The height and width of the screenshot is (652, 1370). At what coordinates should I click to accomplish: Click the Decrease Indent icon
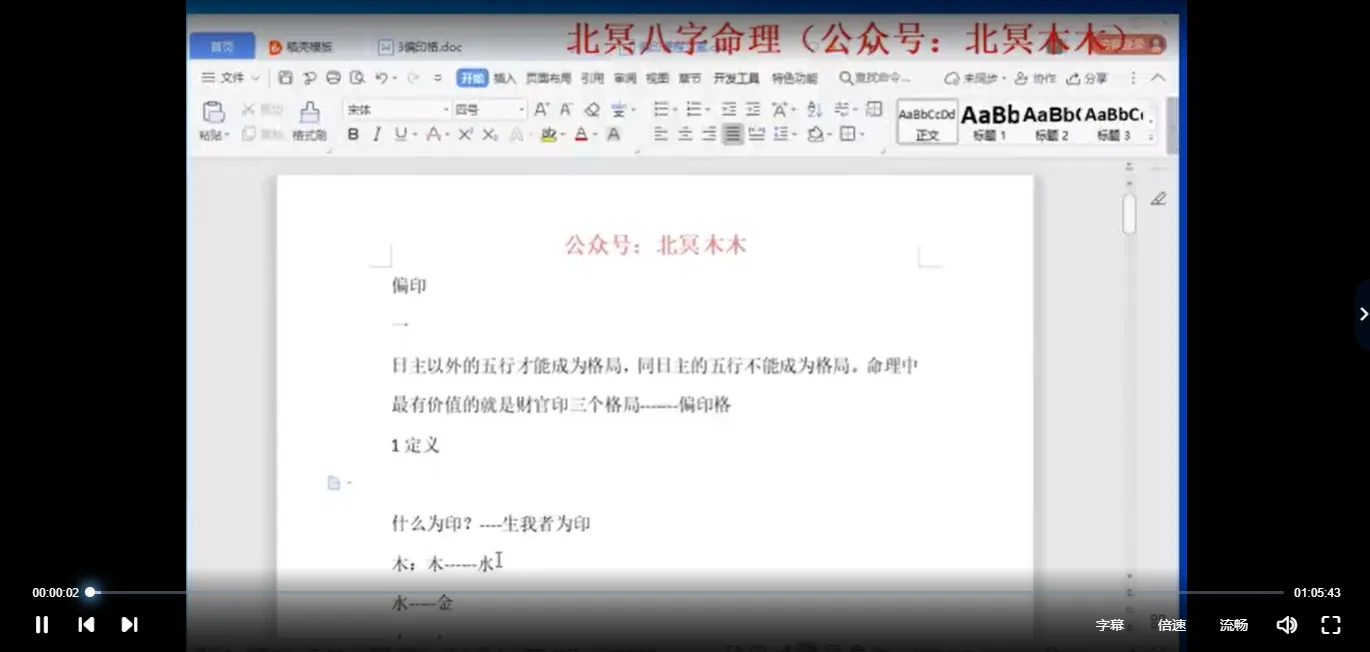tap(730, 109)
